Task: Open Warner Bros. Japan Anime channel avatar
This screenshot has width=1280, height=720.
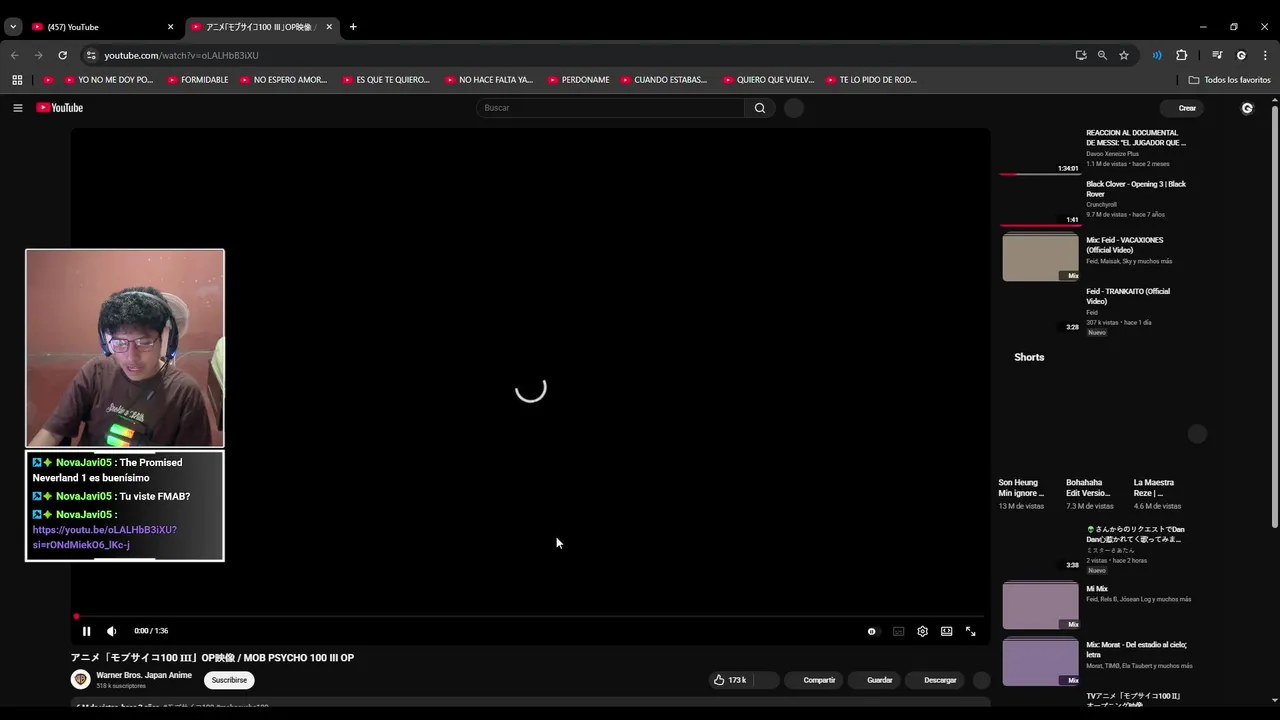Action: 80,680
